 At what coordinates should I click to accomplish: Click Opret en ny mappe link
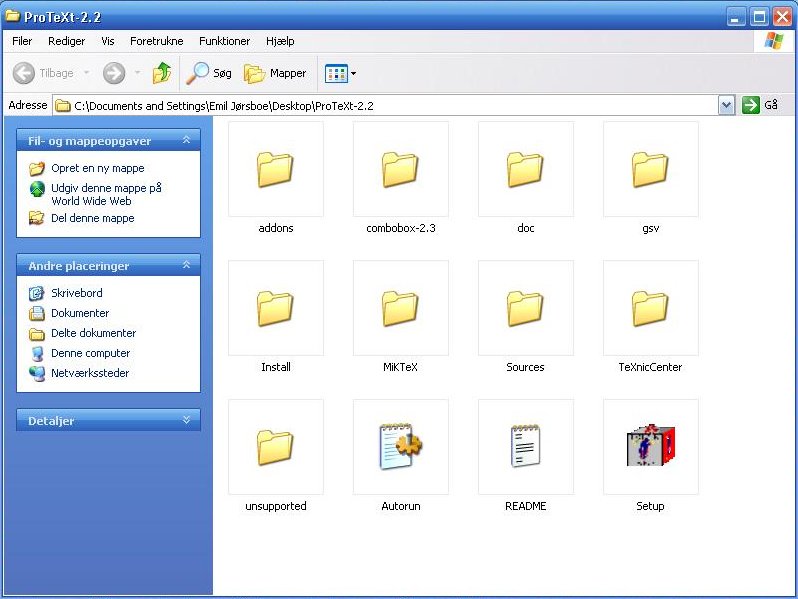98,168
